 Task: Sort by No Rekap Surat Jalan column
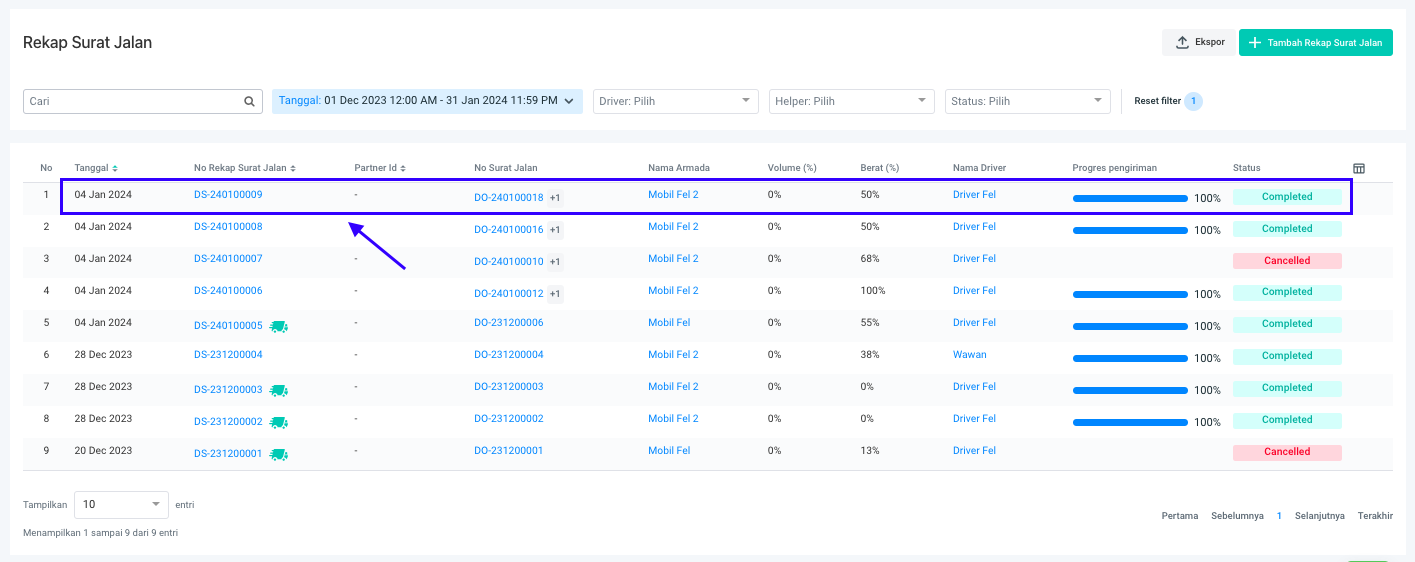tap(293, 168)
